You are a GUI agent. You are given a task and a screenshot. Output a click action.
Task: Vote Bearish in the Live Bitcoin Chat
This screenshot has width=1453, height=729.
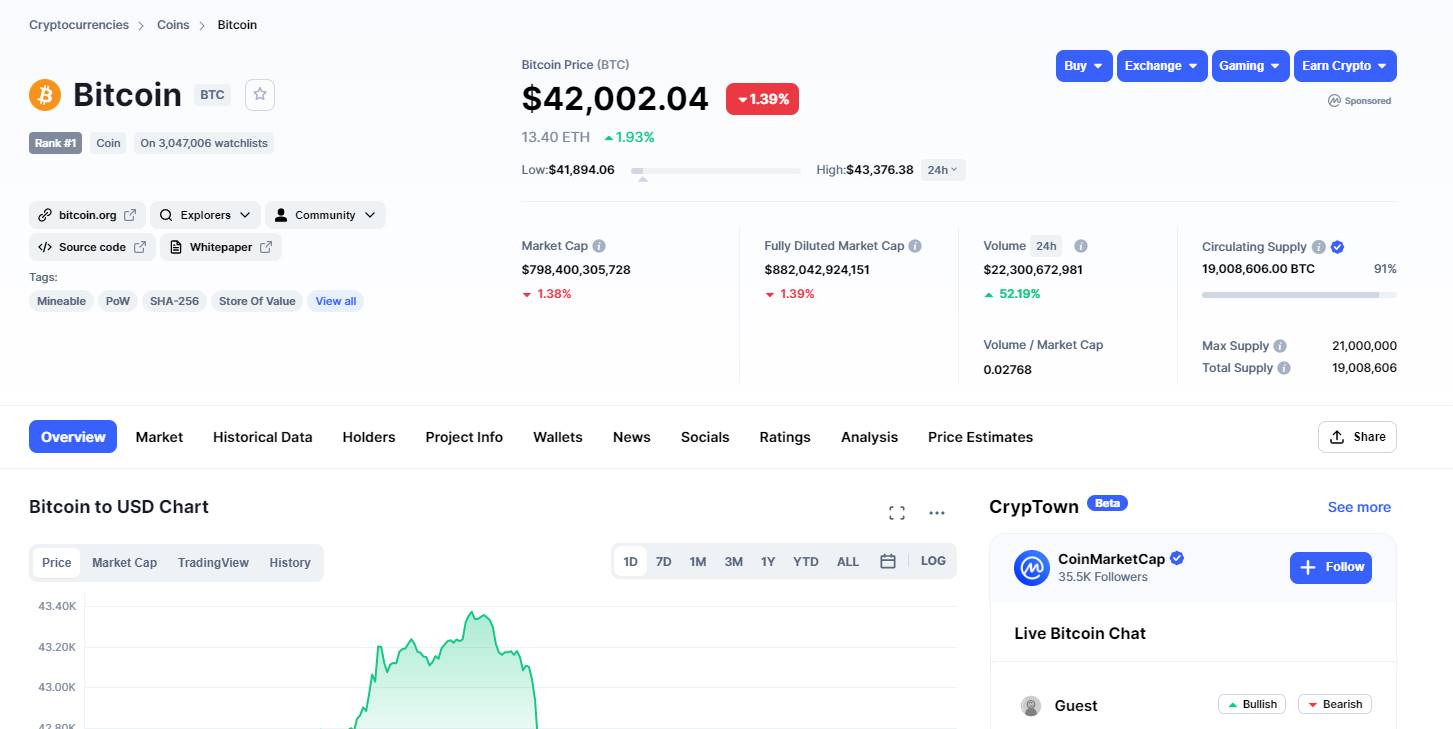click(1335, 705)
